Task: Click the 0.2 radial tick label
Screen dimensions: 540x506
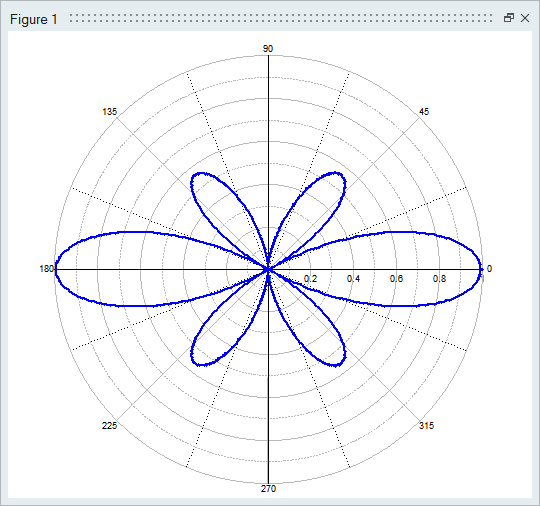Action: (310, 279)
